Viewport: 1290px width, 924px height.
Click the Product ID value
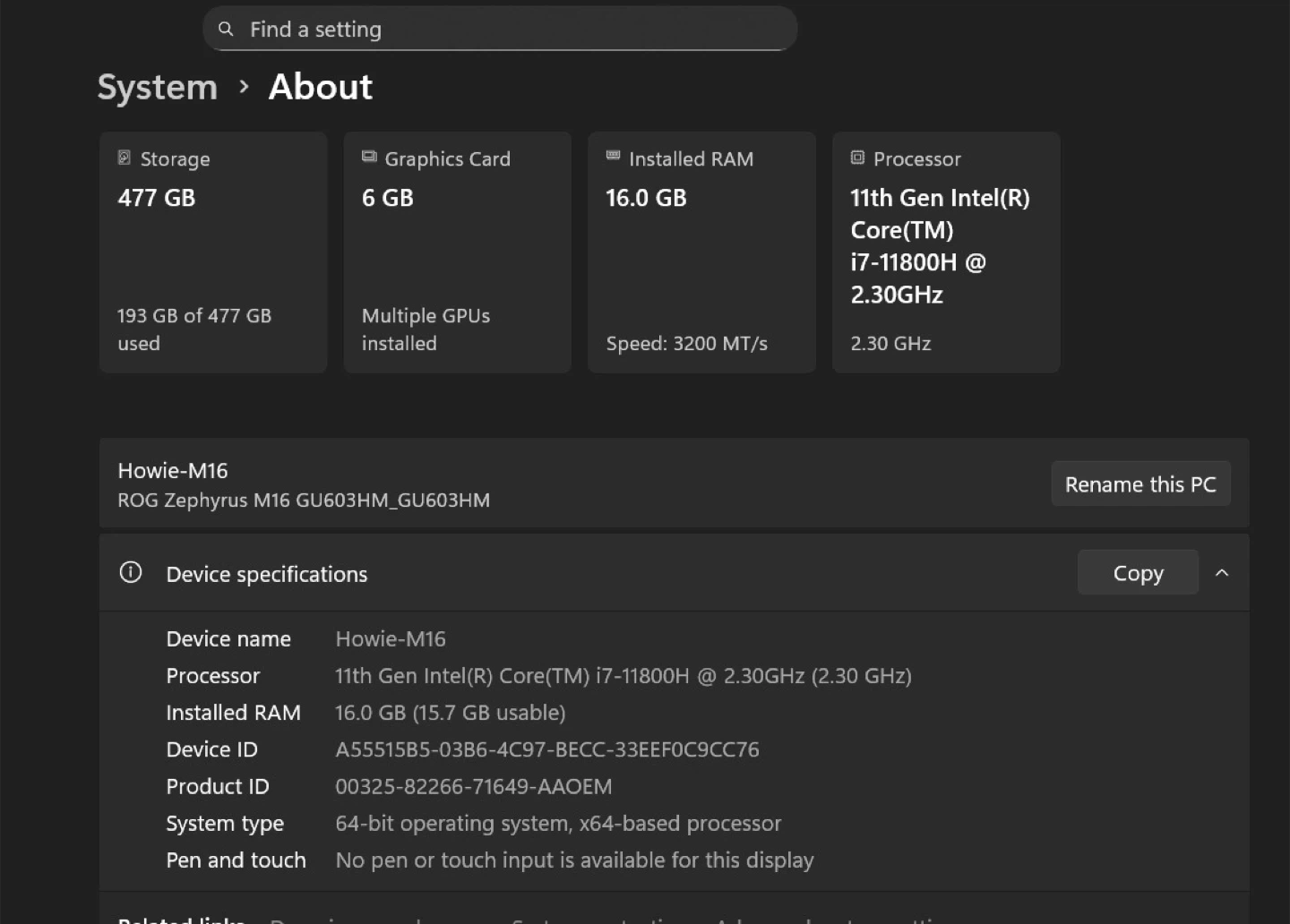click(473, 787)
